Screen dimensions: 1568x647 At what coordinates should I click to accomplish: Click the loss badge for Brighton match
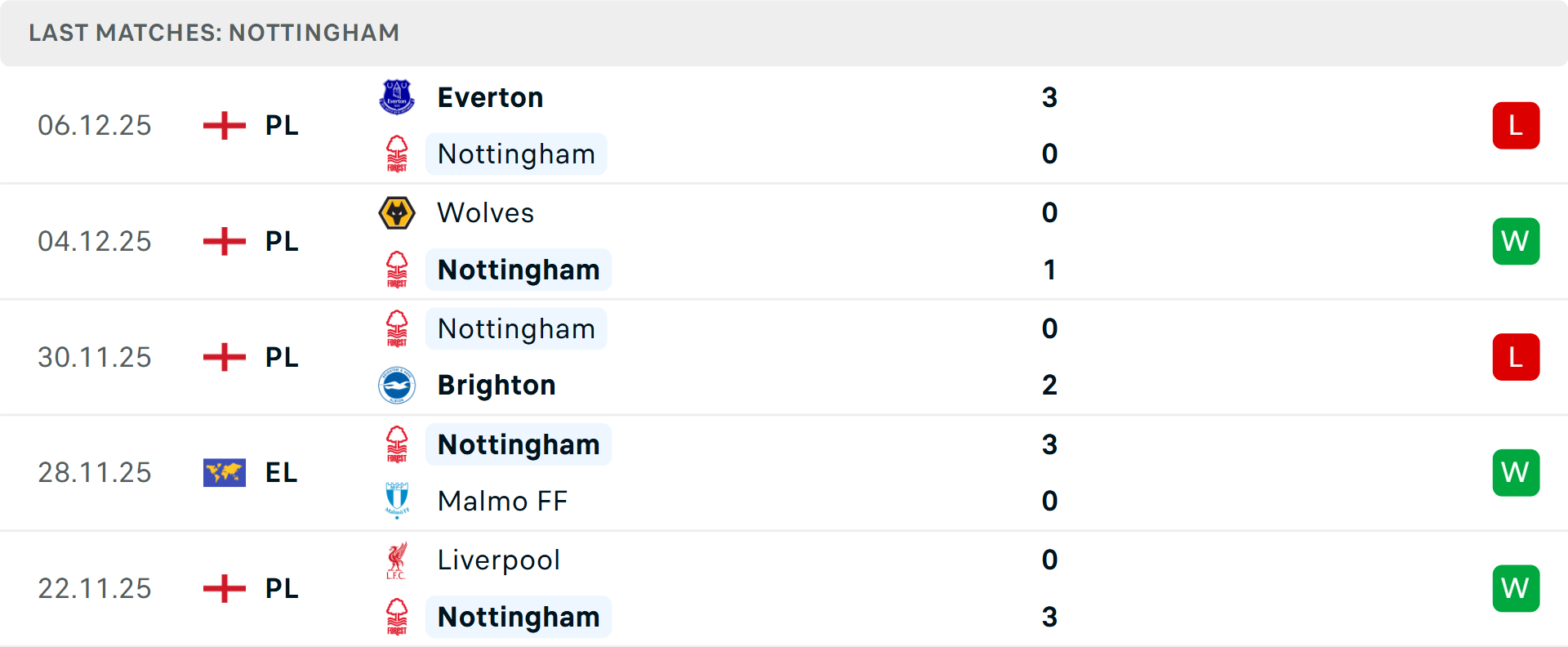click(1516, 357)
